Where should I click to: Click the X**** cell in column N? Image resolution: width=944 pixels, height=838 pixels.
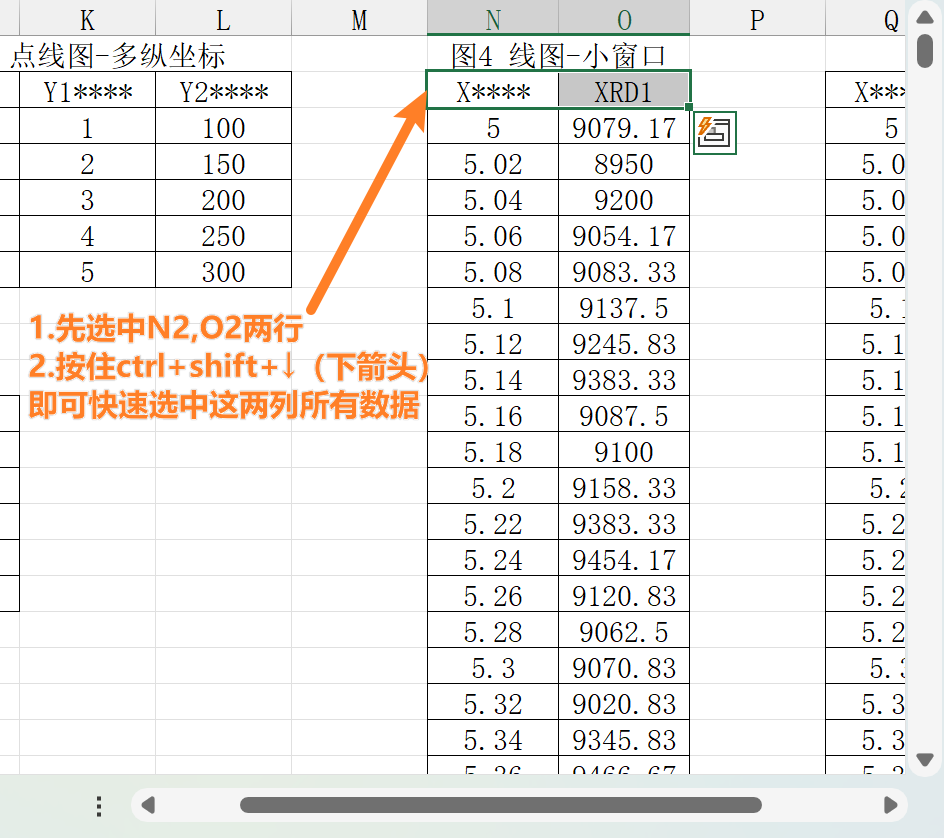click(x=493, y=91)
